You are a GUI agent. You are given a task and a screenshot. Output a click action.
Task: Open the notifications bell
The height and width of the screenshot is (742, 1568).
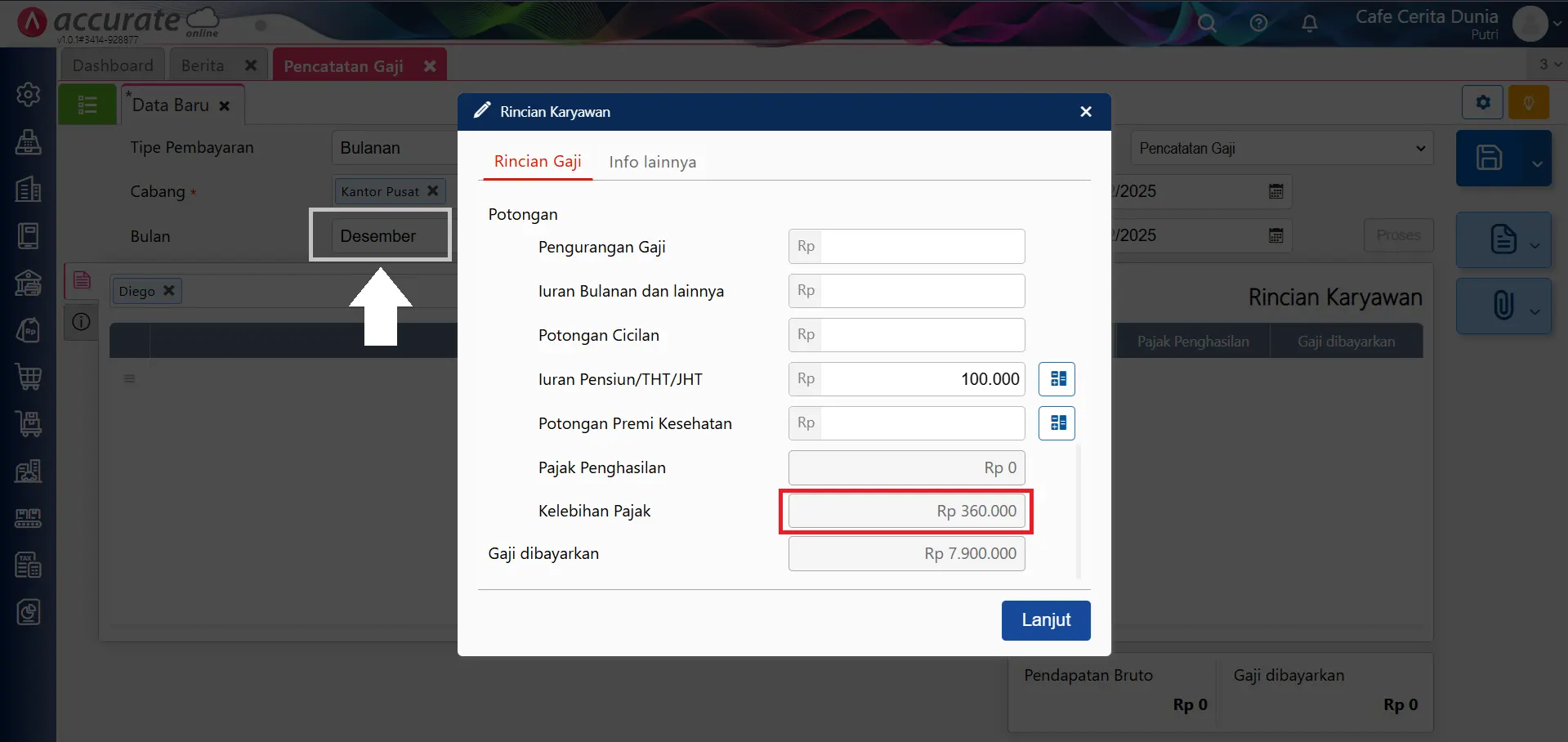[x=1309, y=24]
